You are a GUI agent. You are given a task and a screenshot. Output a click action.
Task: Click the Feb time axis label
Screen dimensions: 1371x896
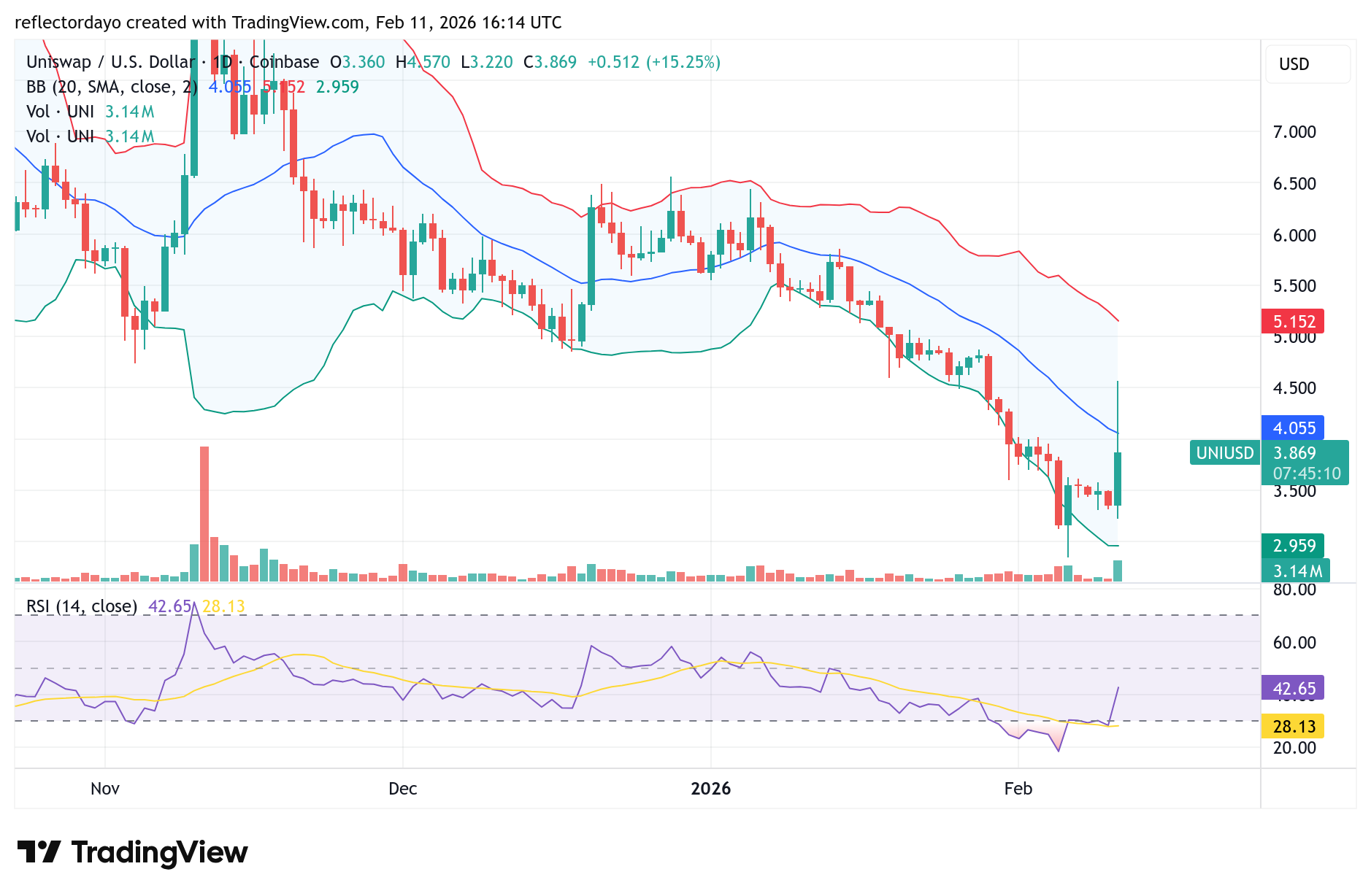[1018, 789]
